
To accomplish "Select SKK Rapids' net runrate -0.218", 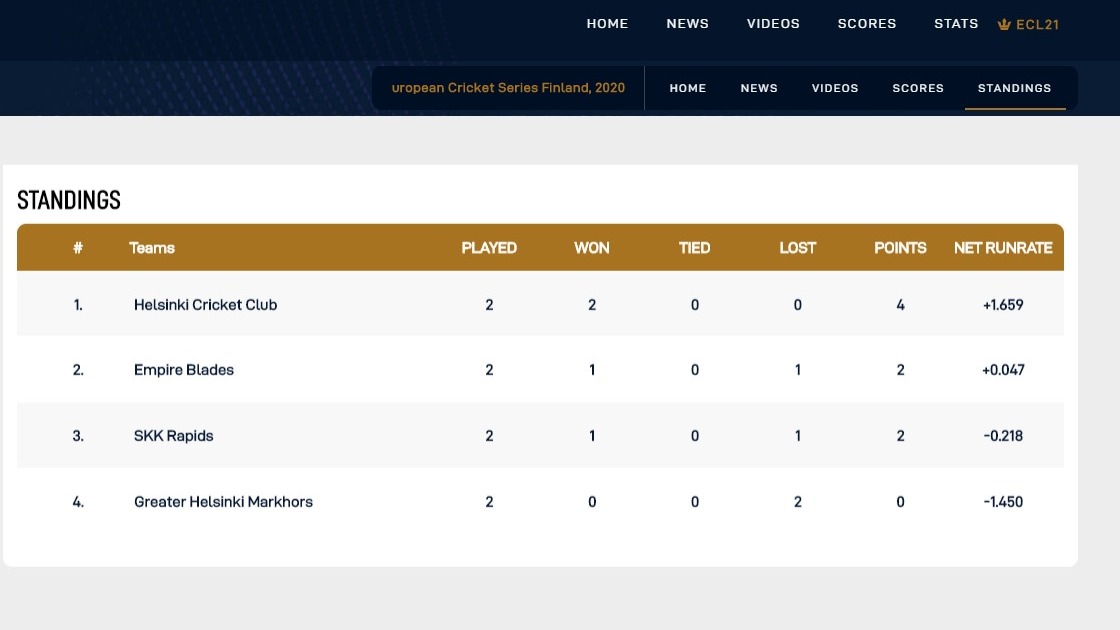I will tap(1003, 436).
